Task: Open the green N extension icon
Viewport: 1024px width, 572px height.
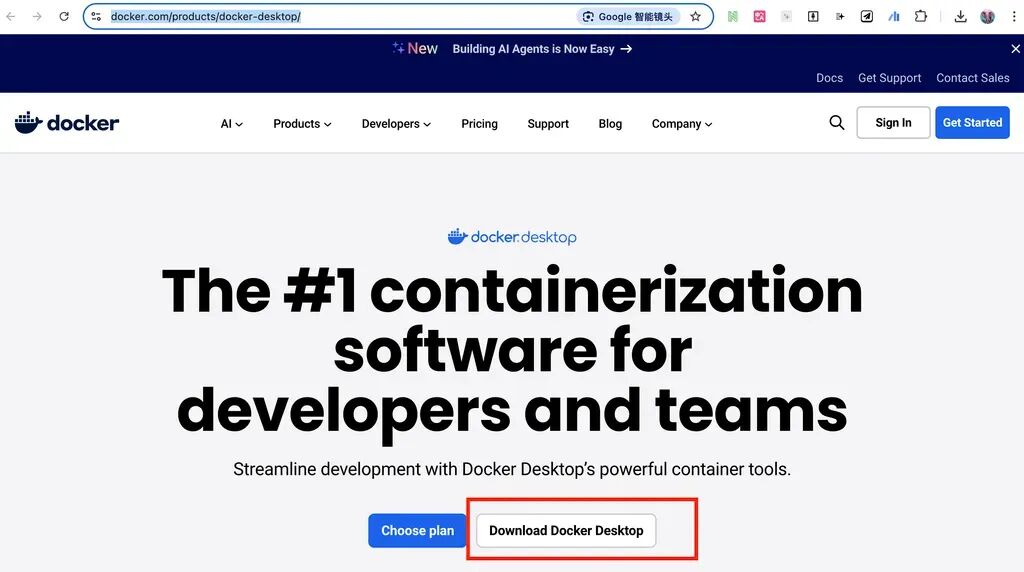Action: 733,16
